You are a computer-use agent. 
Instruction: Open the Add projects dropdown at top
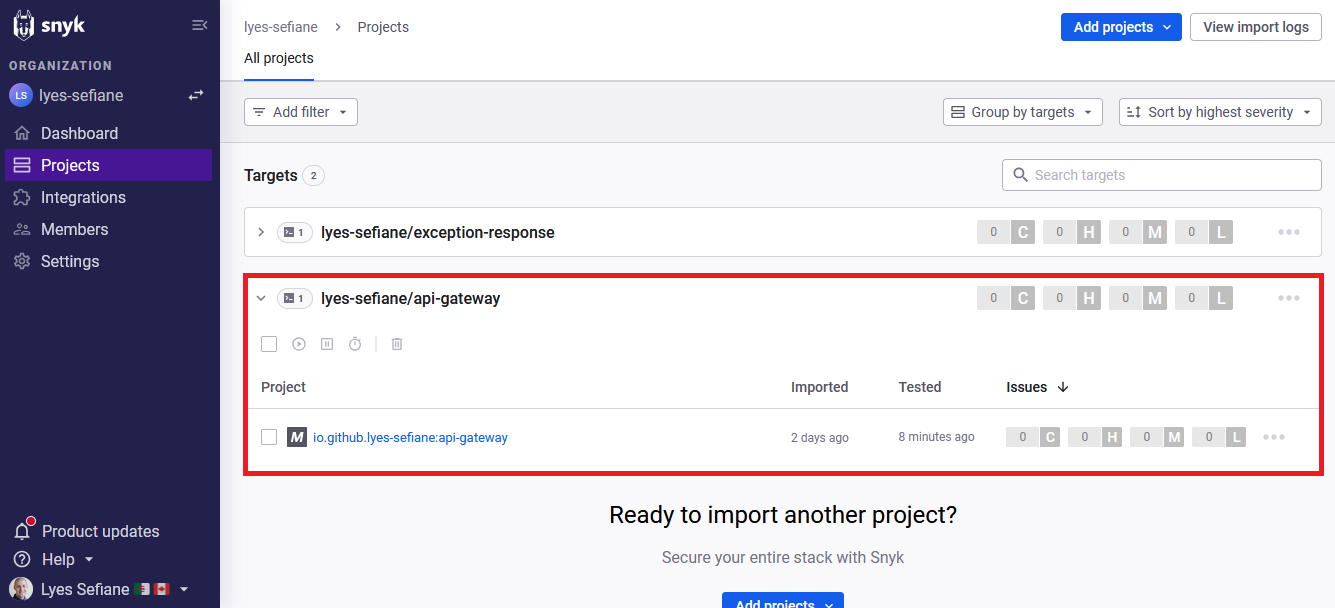[1121, 27]
